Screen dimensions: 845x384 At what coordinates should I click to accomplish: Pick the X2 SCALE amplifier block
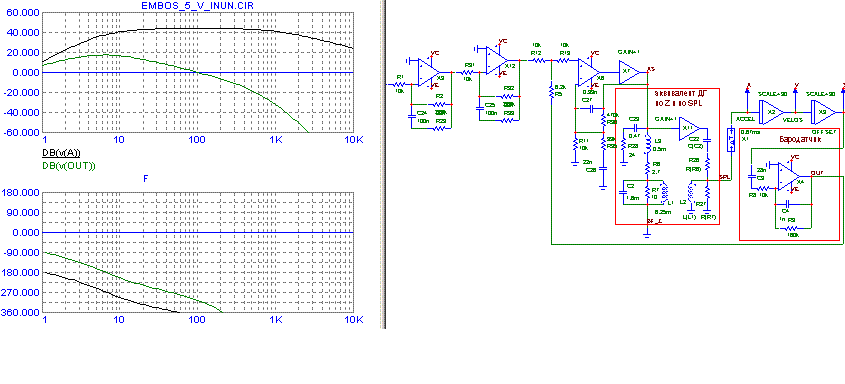[x=772, y=112]
